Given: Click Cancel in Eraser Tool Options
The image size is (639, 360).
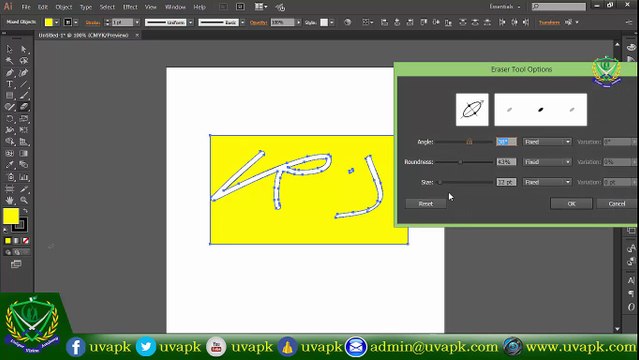Looking at the screenshot, I should (617, 203).
